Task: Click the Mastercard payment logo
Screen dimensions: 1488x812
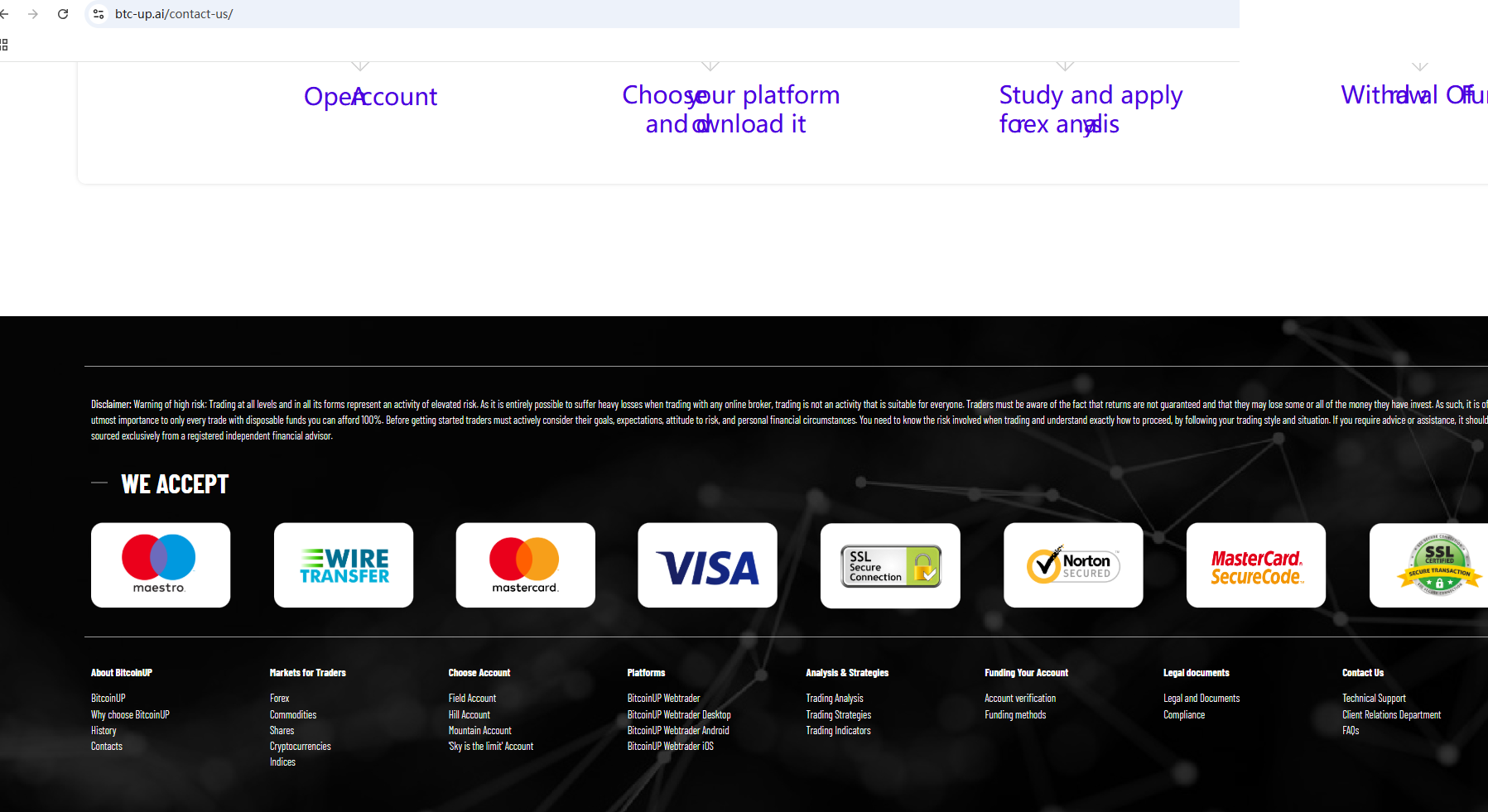Action: click(525, 565)
